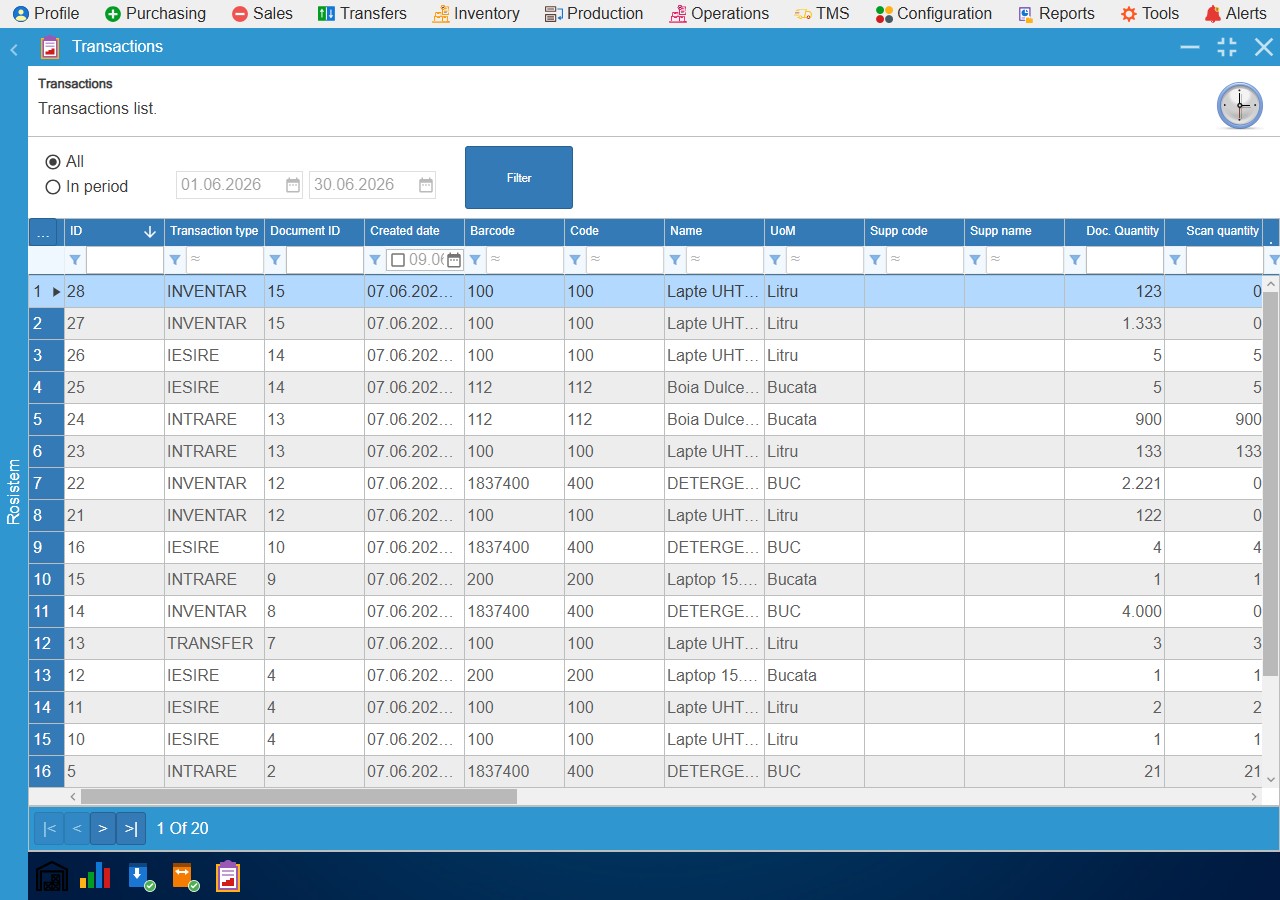Open the Purchasing menu
This screenshot has width=1280, height=900.
(x=155, y=13)
